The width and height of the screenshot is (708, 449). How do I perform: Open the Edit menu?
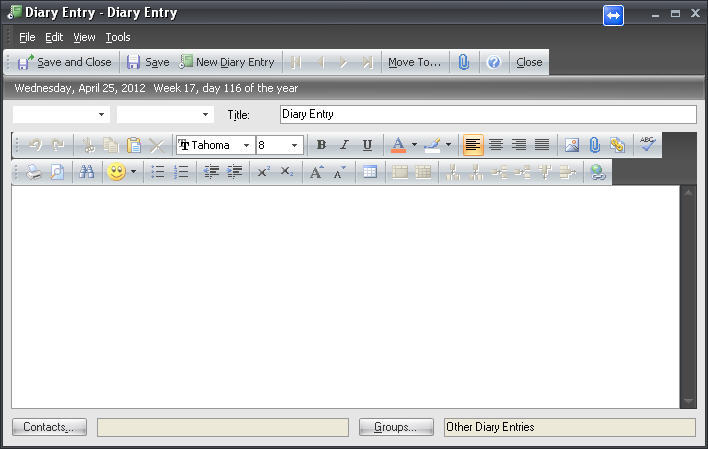(54, 37)
